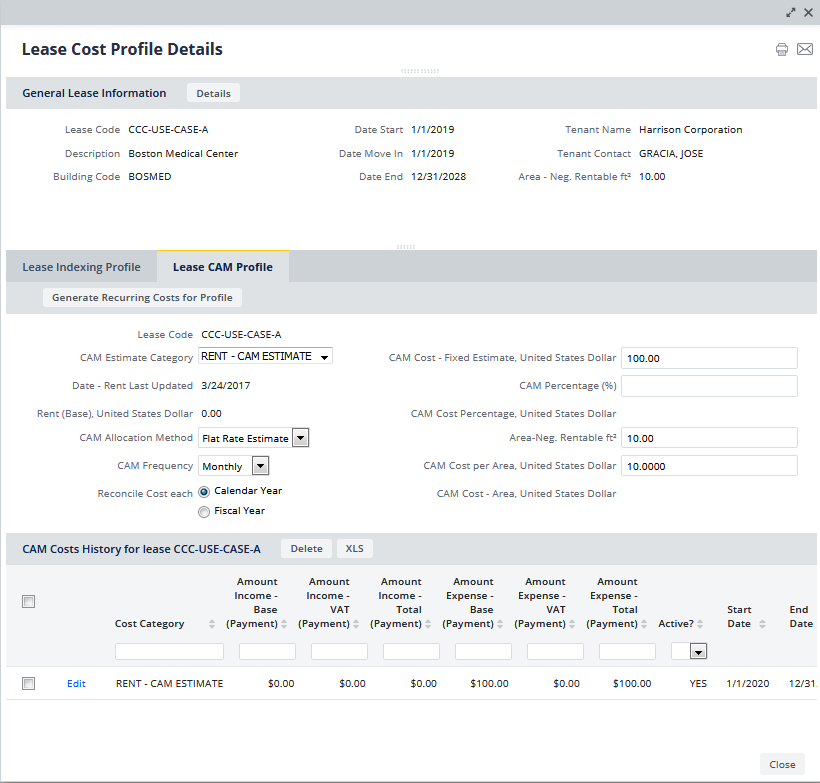The image size is (820, 783).
Task: Click the print icon
Action: (x=782, y=50)
